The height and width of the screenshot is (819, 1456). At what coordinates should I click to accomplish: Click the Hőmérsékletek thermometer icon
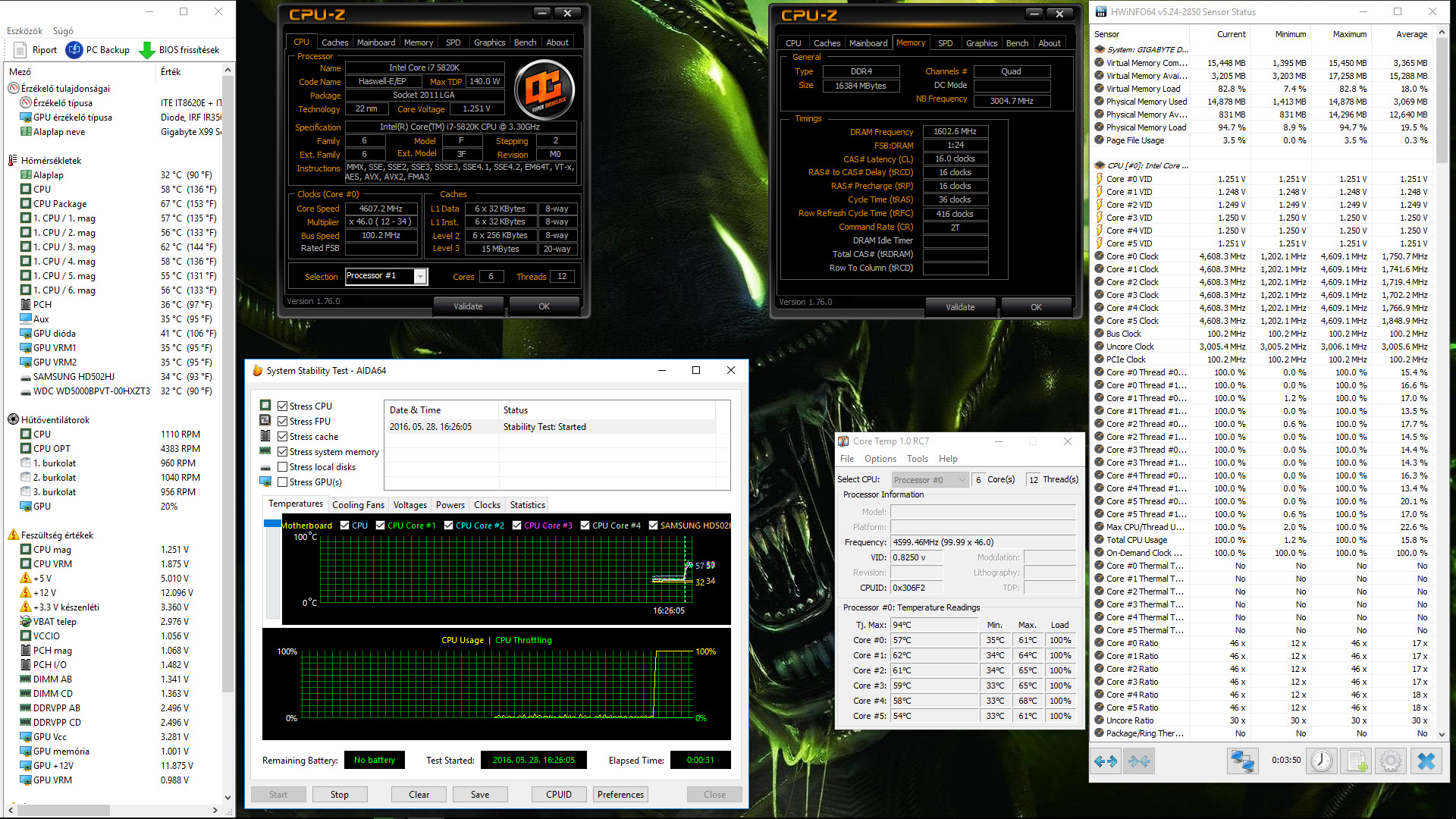13,161
